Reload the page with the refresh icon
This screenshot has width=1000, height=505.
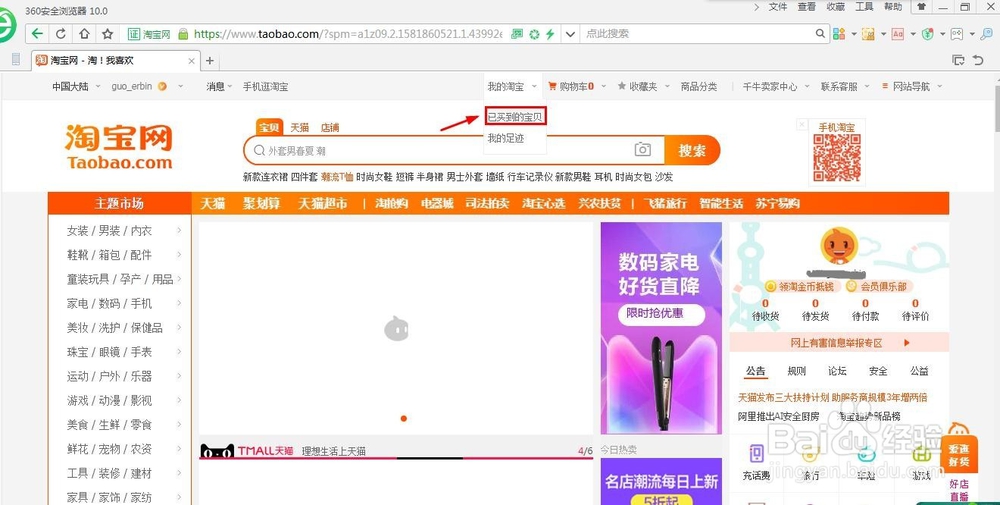[x=61, y=34]
